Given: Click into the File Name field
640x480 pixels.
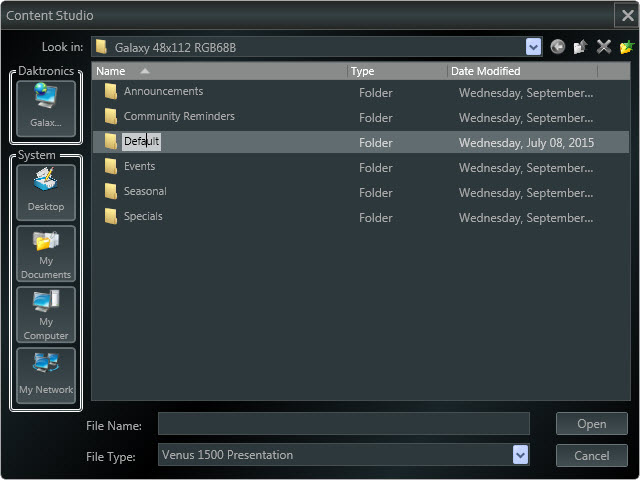Looking at the screenshot, I should pos(344,424).
